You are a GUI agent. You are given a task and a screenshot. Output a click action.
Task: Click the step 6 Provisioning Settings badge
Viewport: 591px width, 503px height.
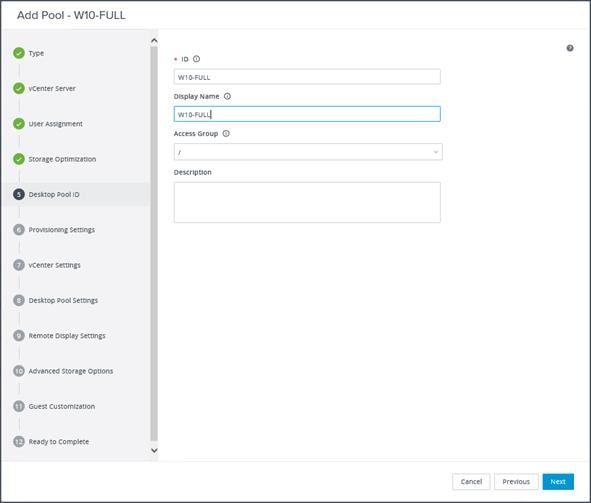click(19, 230)
